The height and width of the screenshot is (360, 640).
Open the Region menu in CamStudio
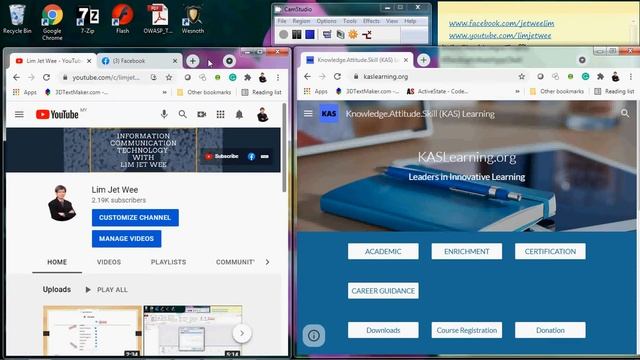[301, 21]
